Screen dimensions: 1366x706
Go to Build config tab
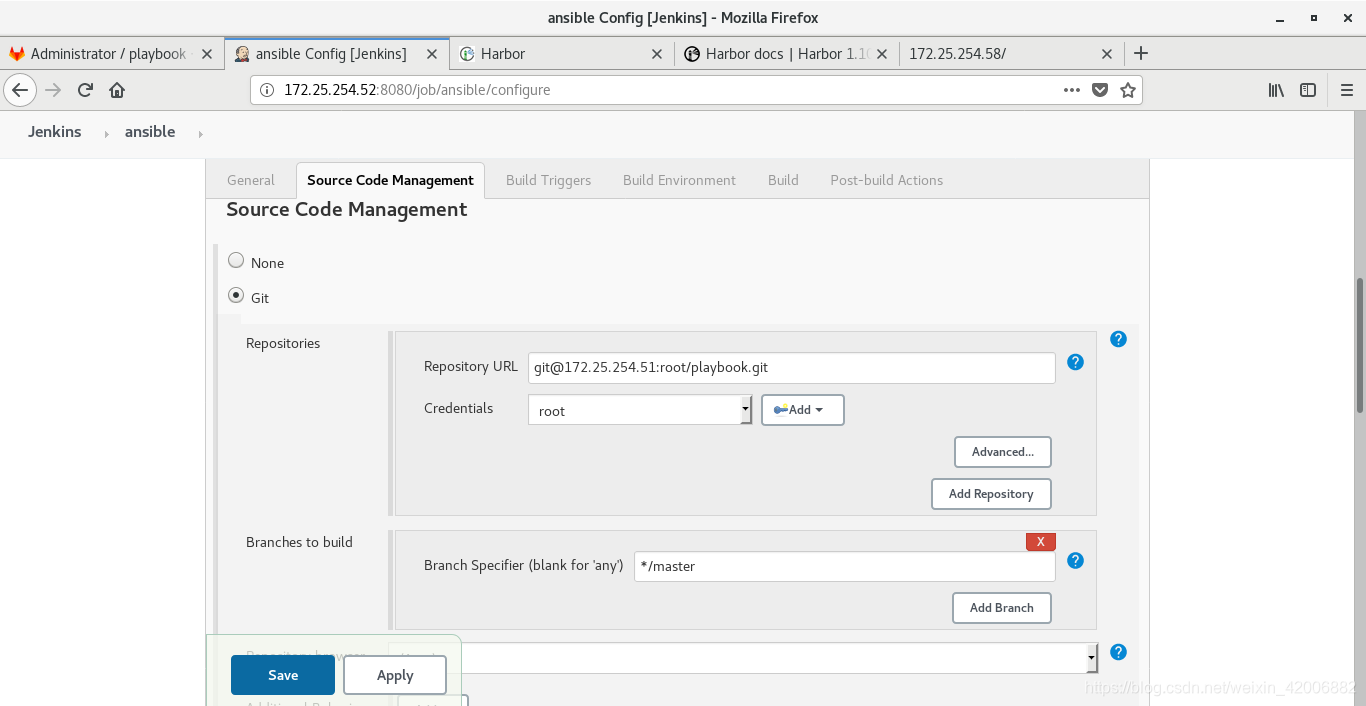(783, 180)
